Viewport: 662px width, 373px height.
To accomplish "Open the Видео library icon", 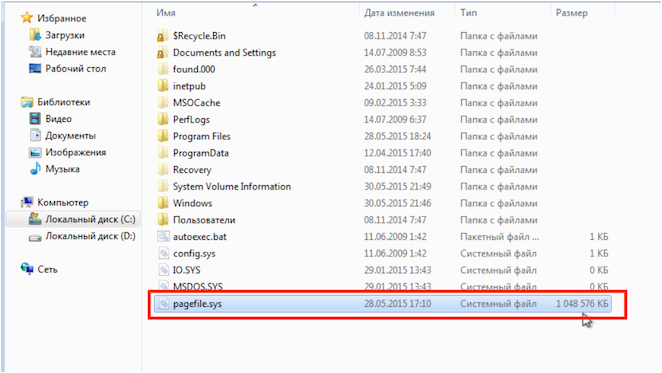I will pos(35,119).
